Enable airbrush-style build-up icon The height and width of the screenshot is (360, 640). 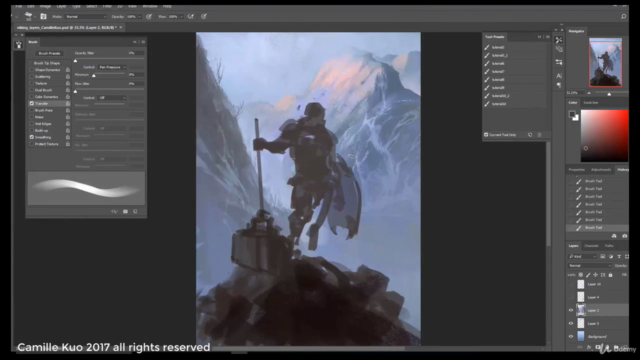191,16
